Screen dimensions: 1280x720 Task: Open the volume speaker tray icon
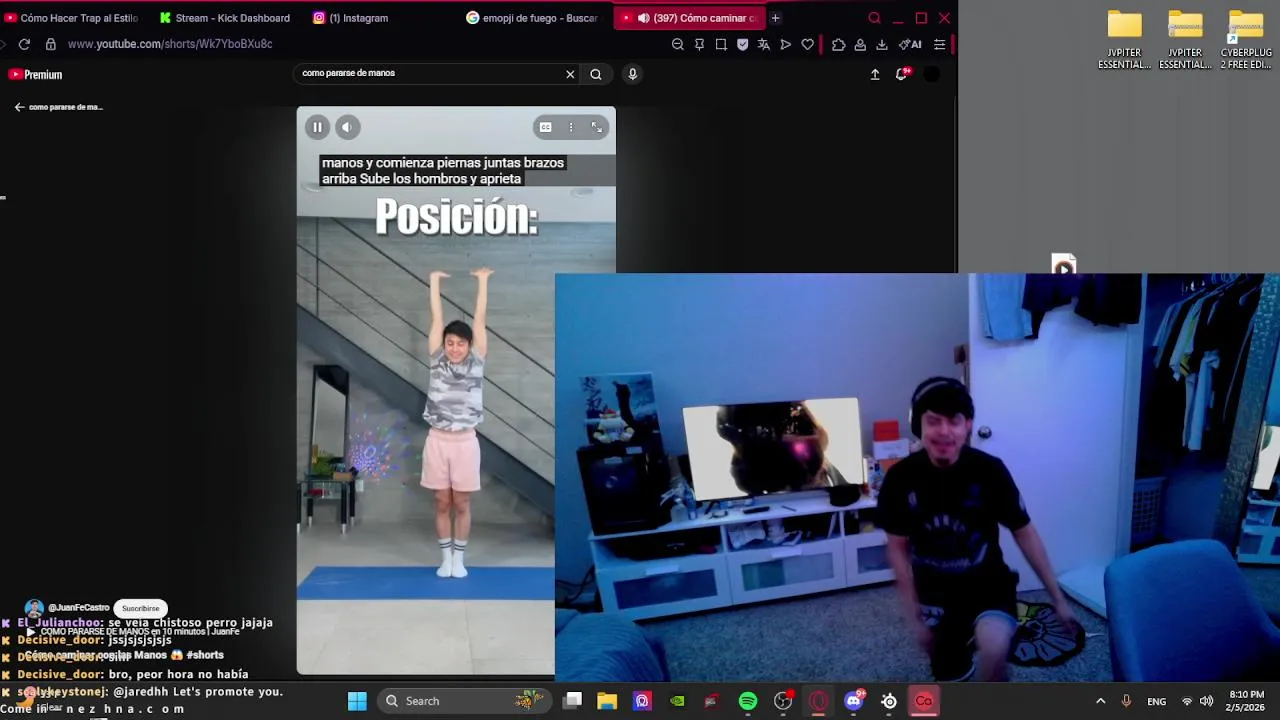pyautogui.click(x=1207, y=701)
